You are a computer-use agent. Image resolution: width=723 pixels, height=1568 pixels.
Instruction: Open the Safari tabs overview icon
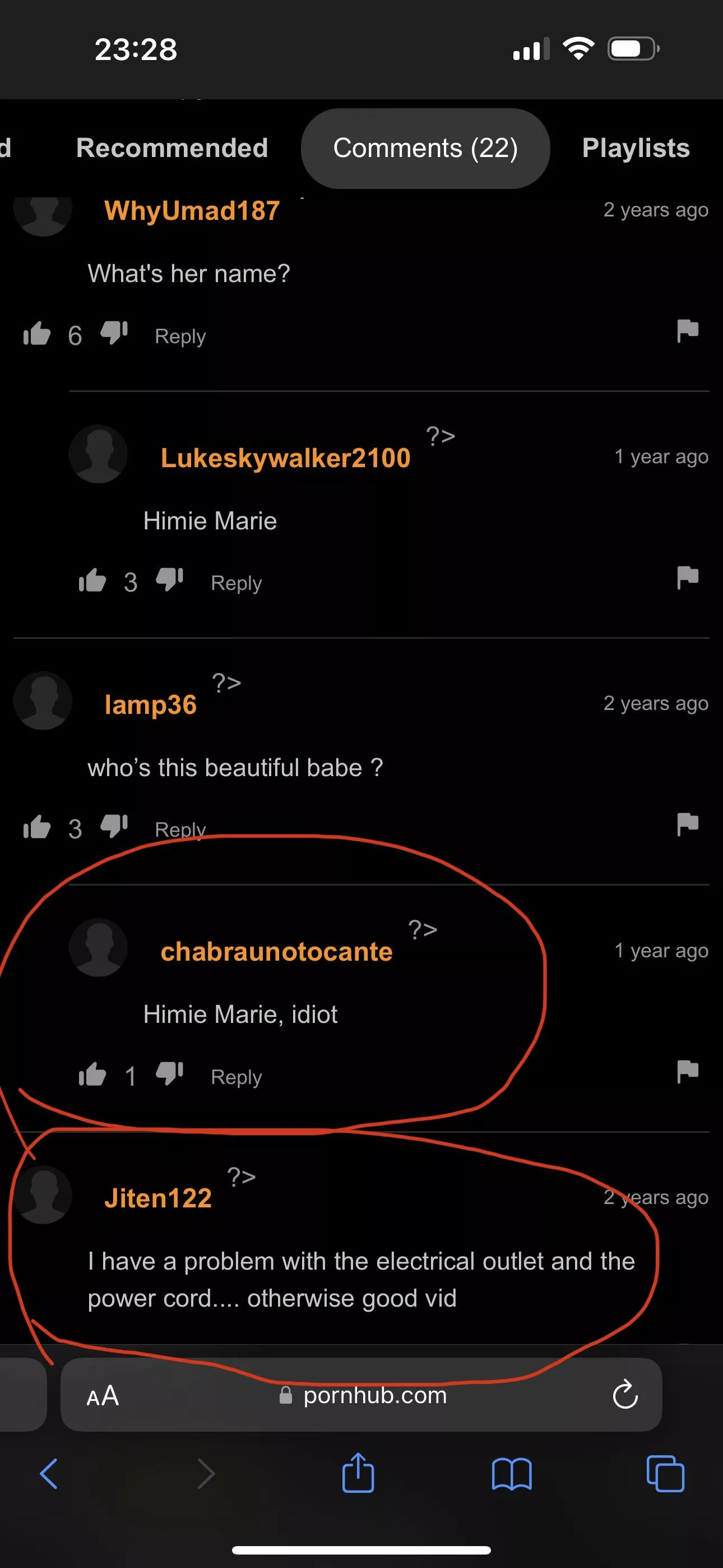click(x=665, y=1474)
